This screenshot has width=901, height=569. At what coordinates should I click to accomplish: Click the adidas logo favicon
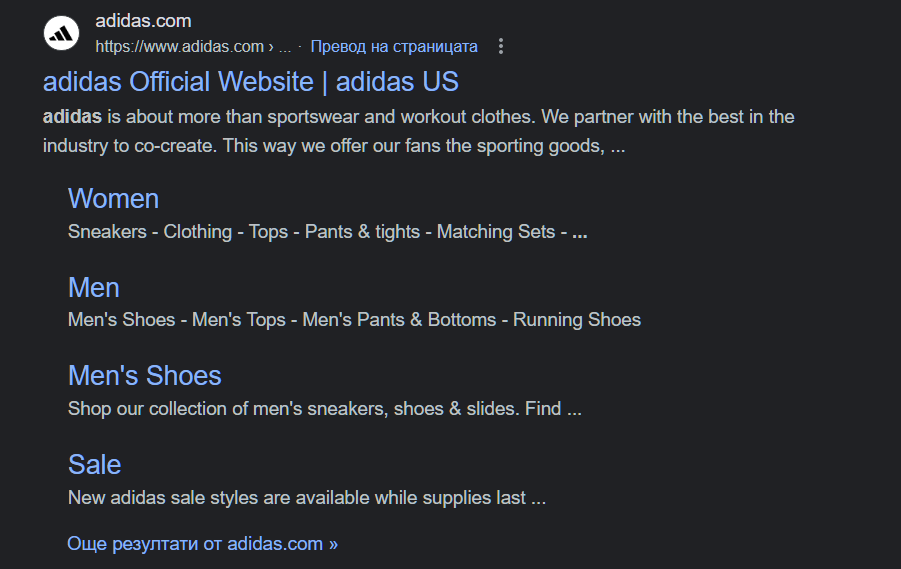pyautogui.click(x=61, y=33)
